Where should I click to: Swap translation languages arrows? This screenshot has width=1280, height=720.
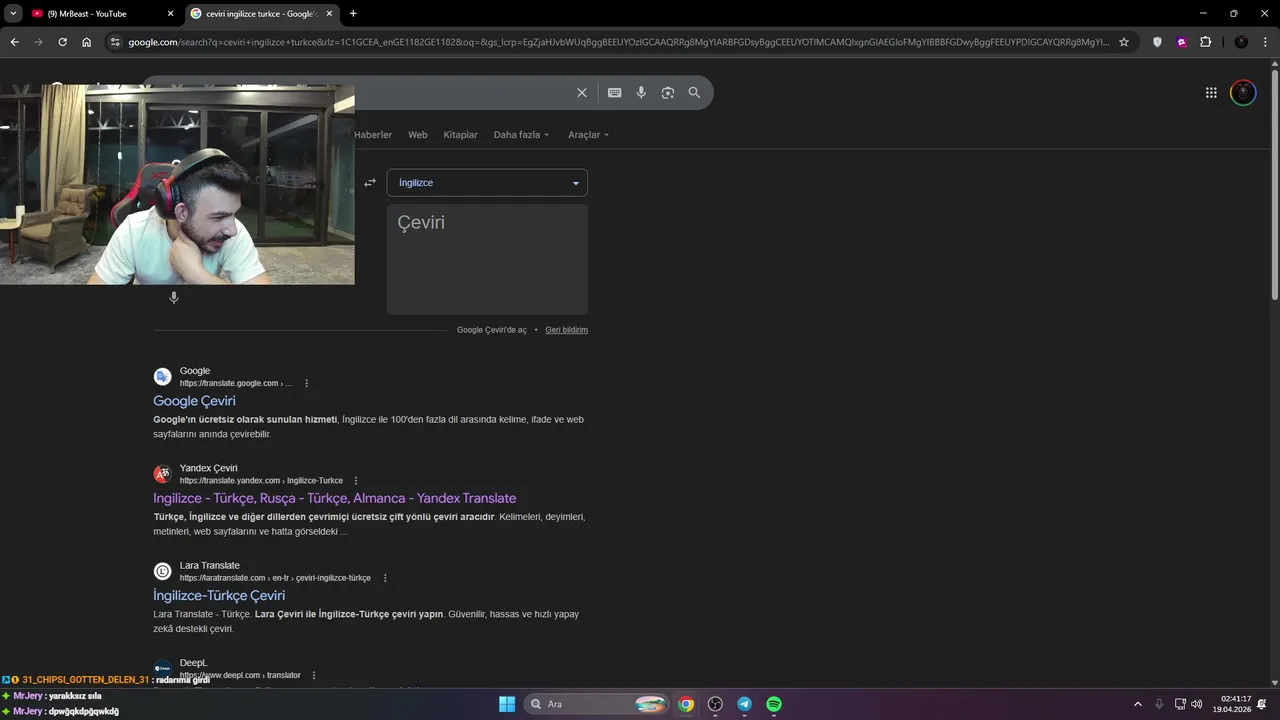click(370, 182)
